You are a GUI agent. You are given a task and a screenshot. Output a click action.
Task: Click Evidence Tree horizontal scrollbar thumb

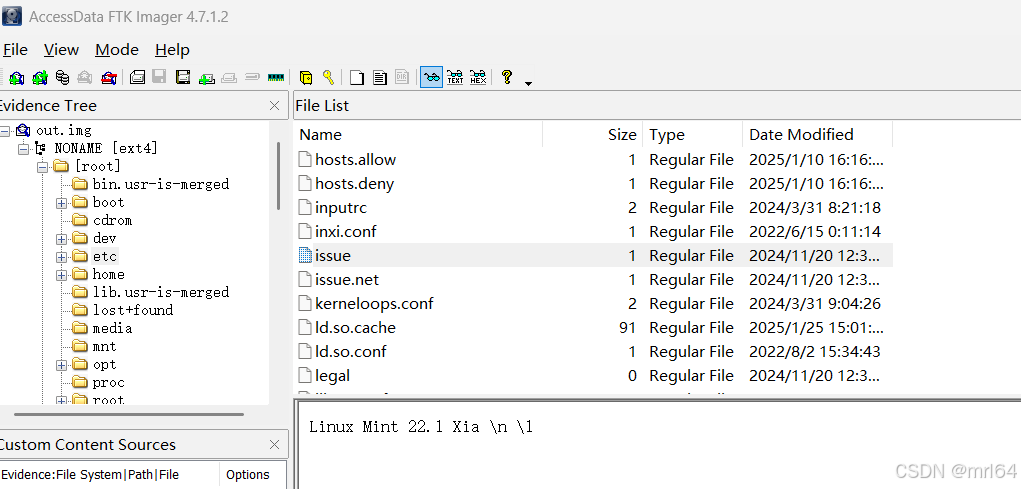pyautogui.click(x=129, y=414)
